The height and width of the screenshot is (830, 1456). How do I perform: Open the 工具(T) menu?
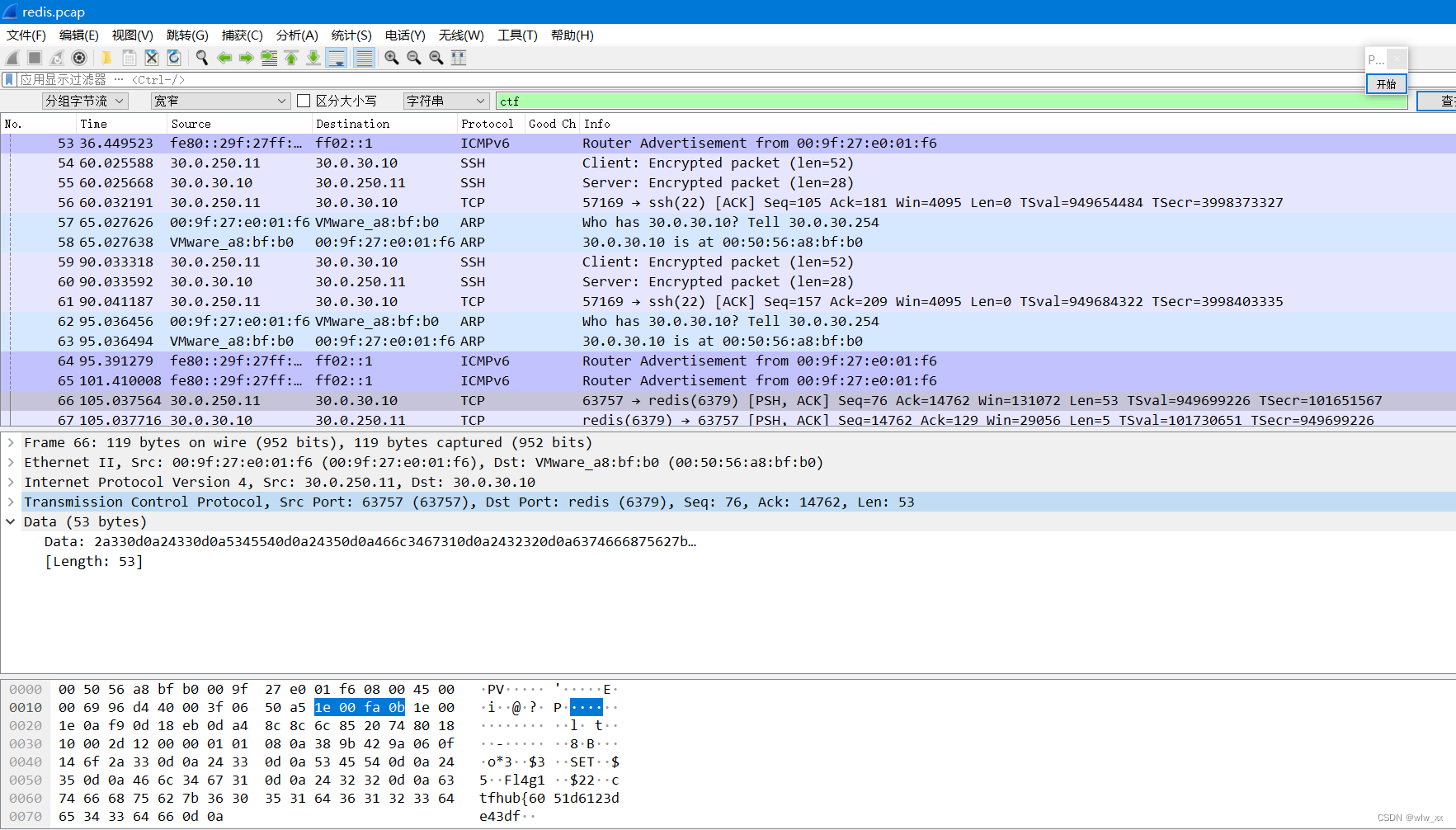(x=517, y=35)
